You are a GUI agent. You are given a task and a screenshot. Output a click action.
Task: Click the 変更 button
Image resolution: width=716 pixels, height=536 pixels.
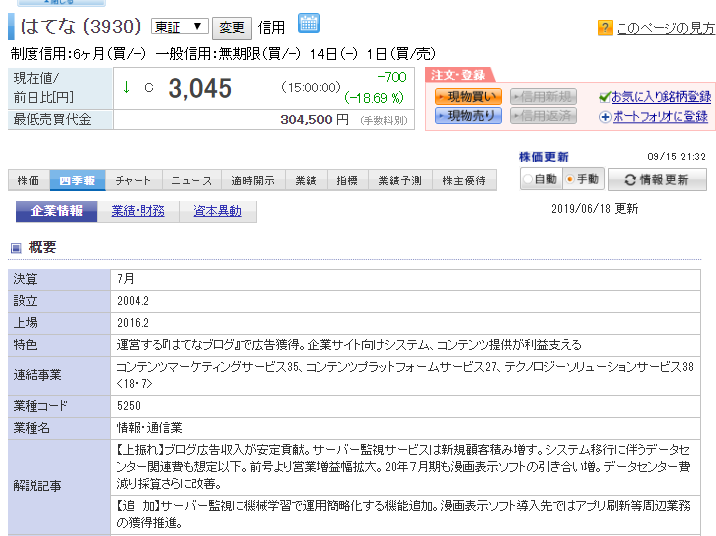tap(232, 28)
